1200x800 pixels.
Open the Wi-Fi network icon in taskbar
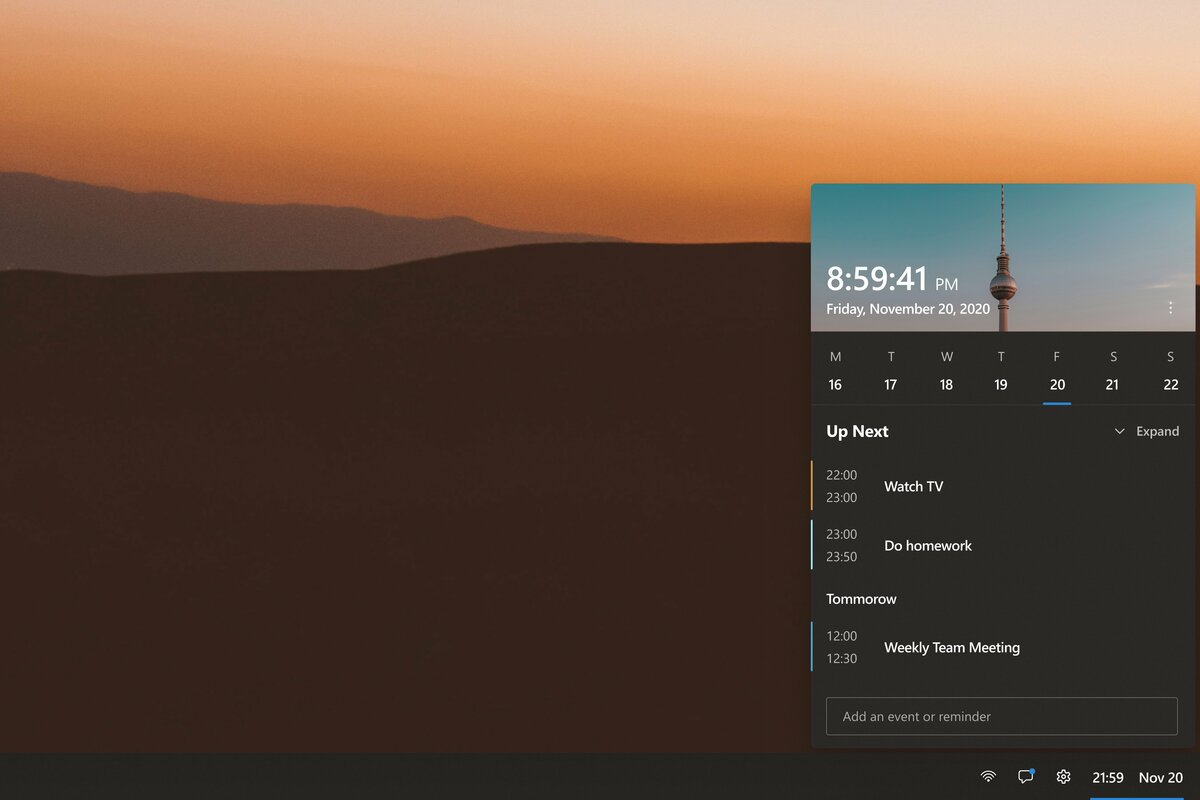pyautogui.click(x=988, y=776)
